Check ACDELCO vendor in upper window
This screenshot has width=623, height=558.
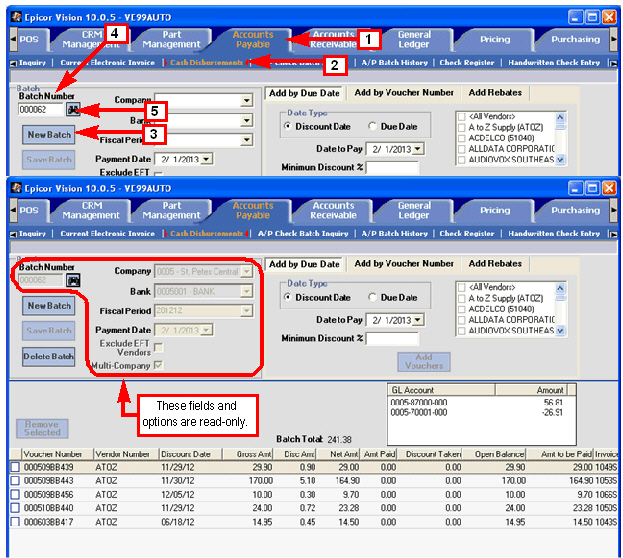pyautogui.click(x=462, y=138)
